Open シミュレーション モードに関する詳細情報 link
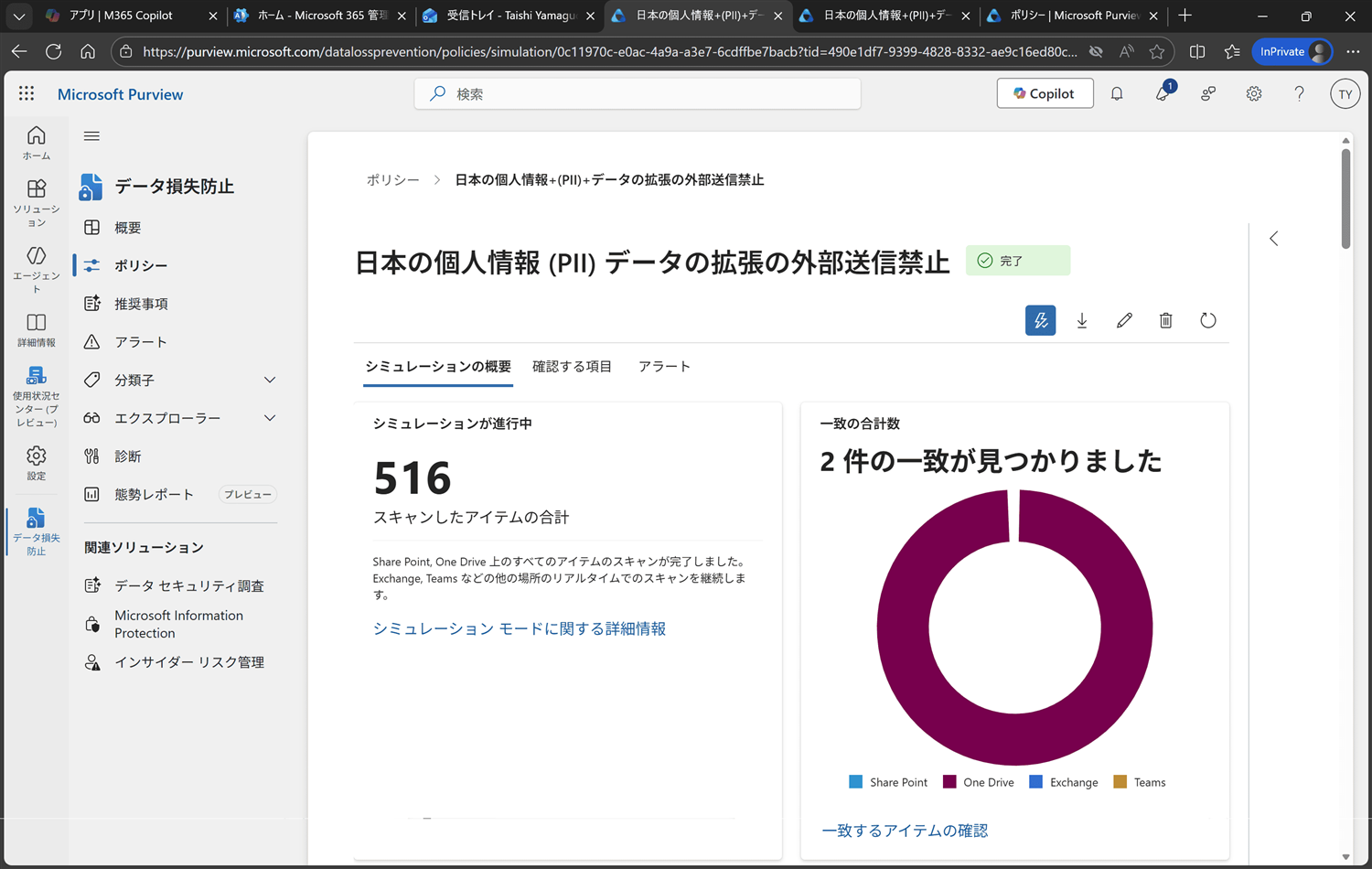Image resolution: width=1372 pixels, height=869 pixels. [520, 628]
